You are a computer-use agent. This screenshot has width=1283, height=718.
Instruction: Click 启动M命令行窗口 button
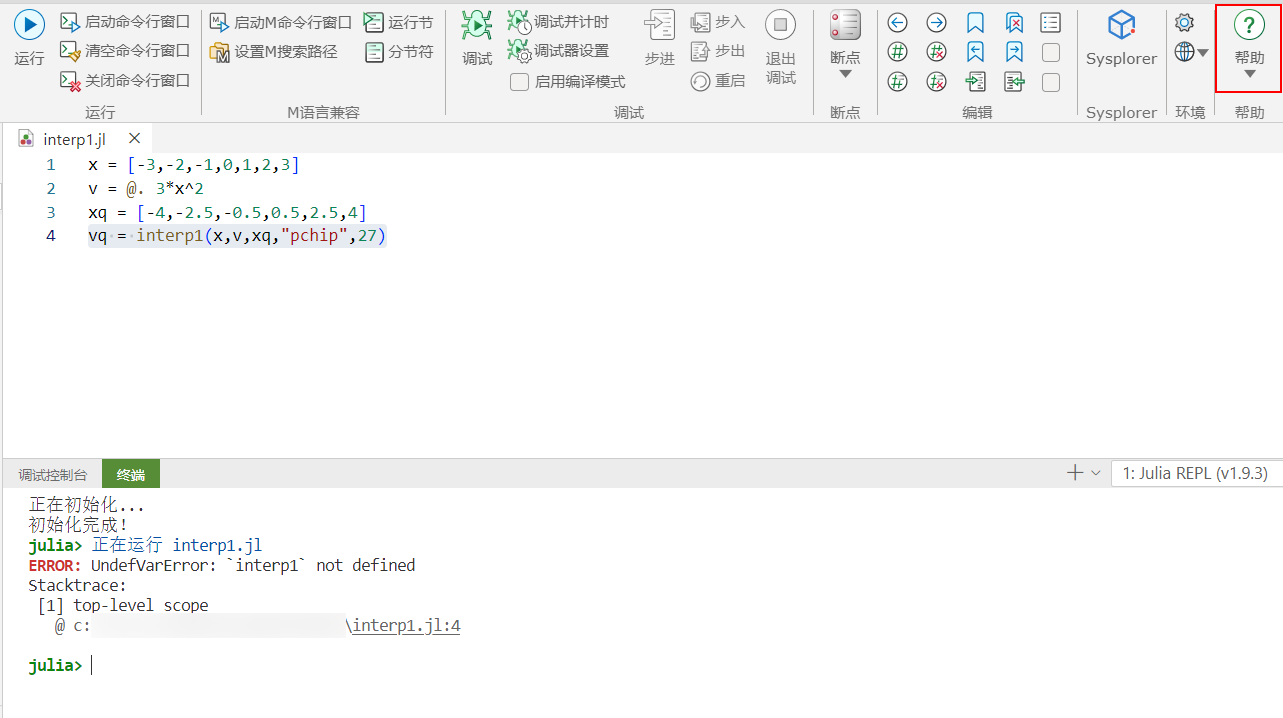point(281,22)
